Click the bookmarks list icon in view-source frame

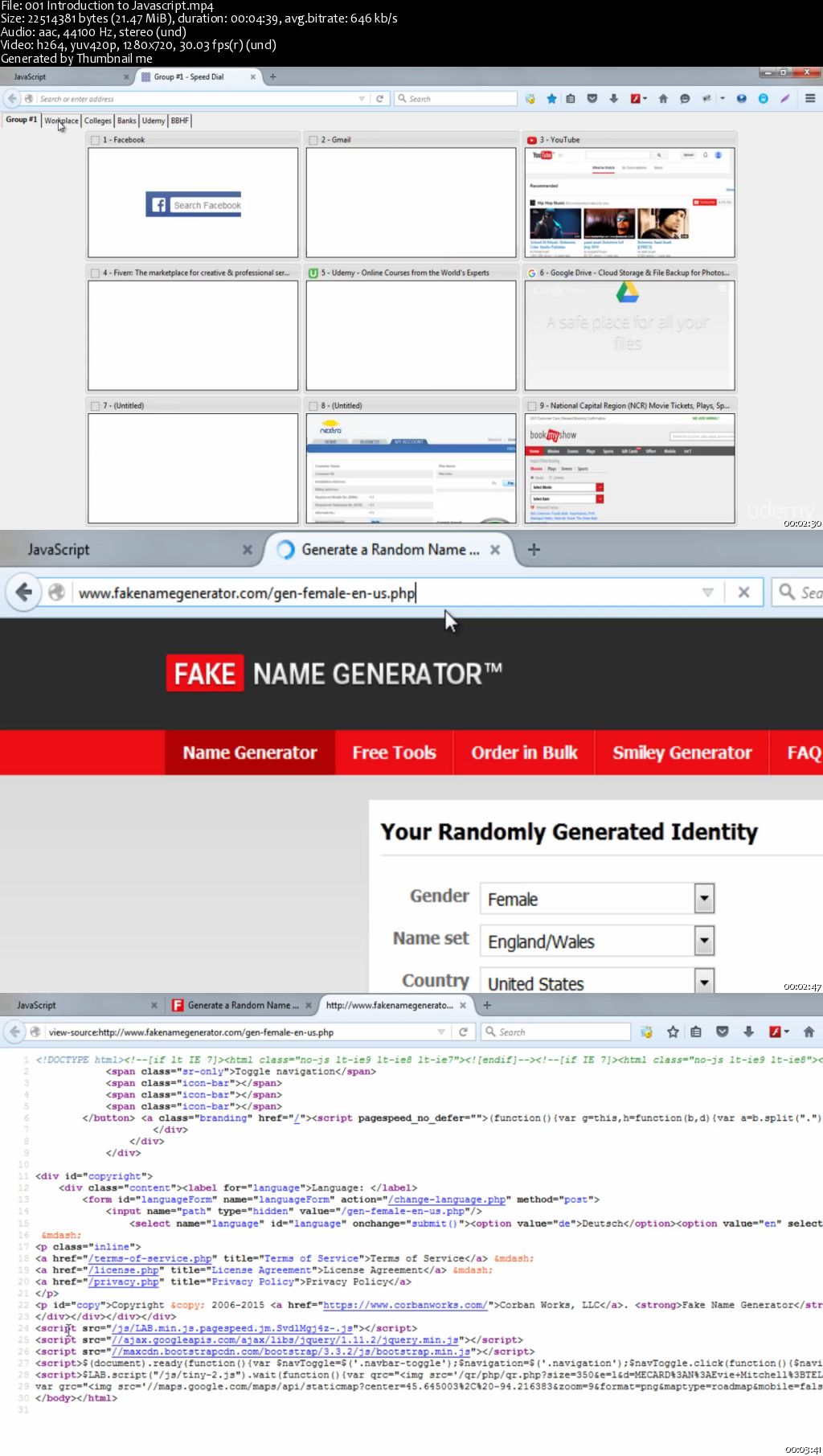[696, 1032]
